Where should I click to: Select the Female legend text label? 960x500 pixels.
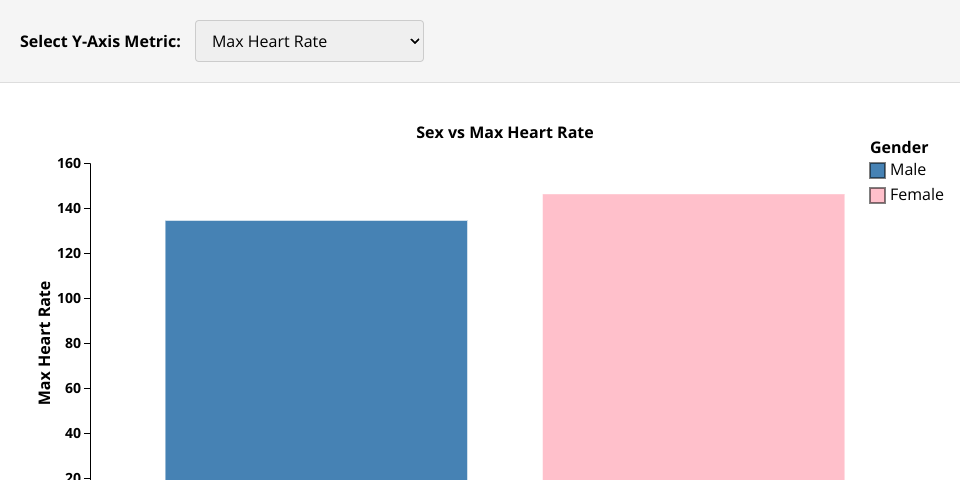pyautogui.click(x=916, y=195)
